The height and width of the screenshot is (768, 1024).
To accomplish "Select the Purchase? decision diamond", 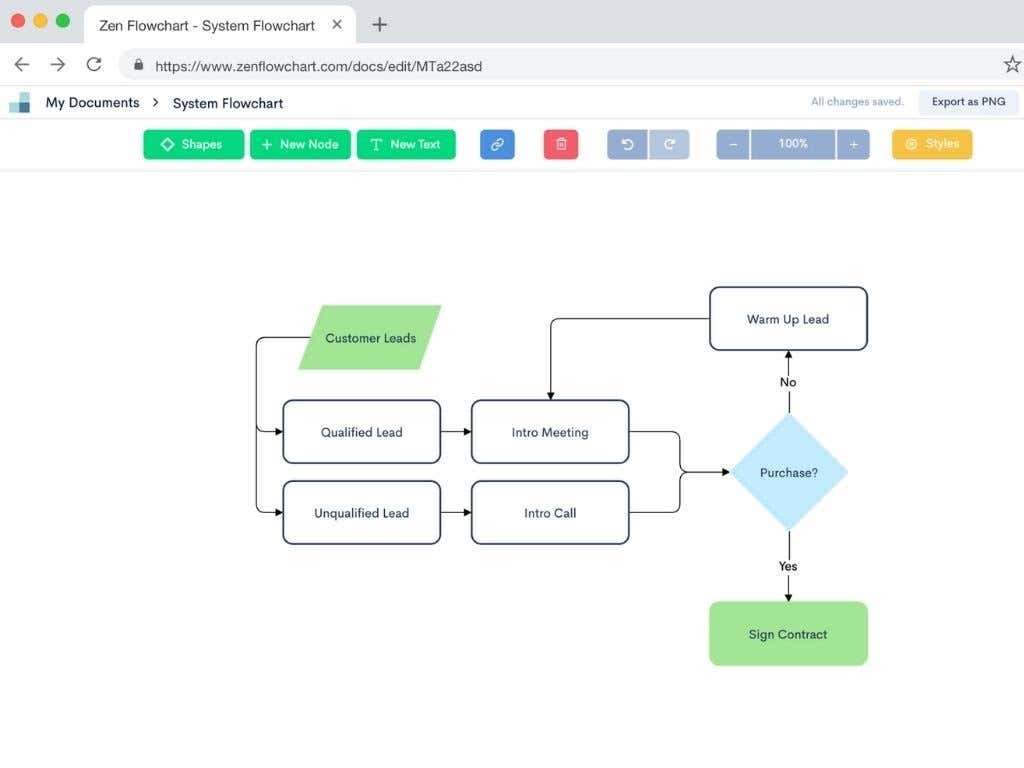I will pos(788,472).
